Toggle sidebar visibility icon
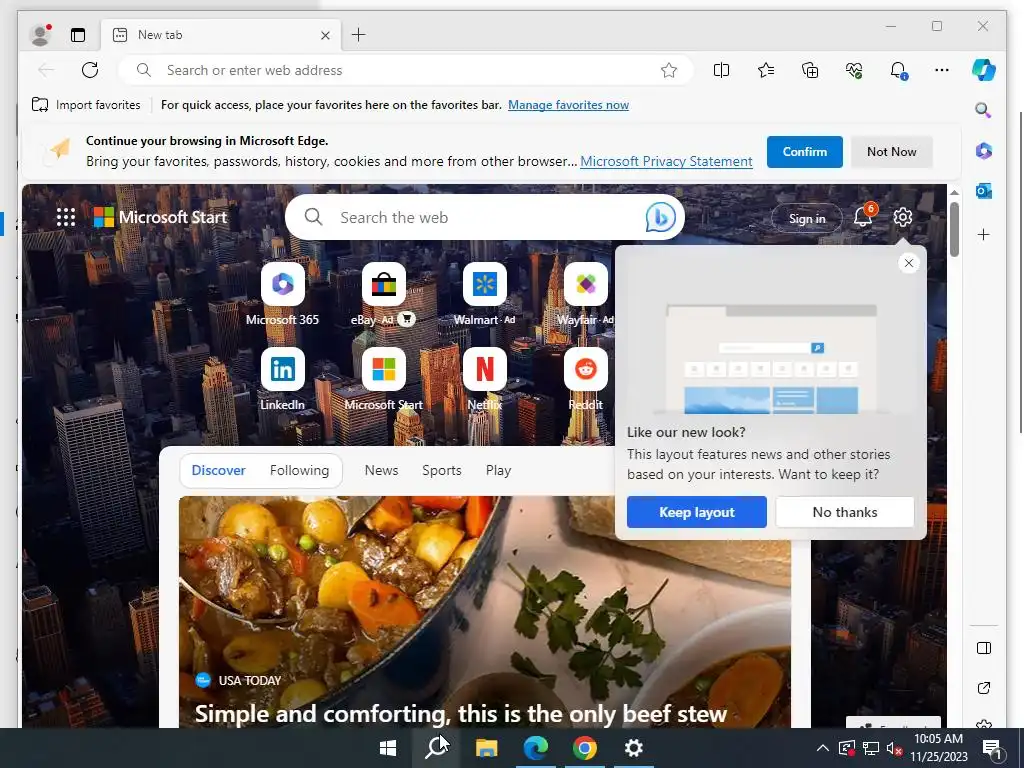Image resolution: width=1024 pixels, height=768 pixels. [x=984, y=648]
